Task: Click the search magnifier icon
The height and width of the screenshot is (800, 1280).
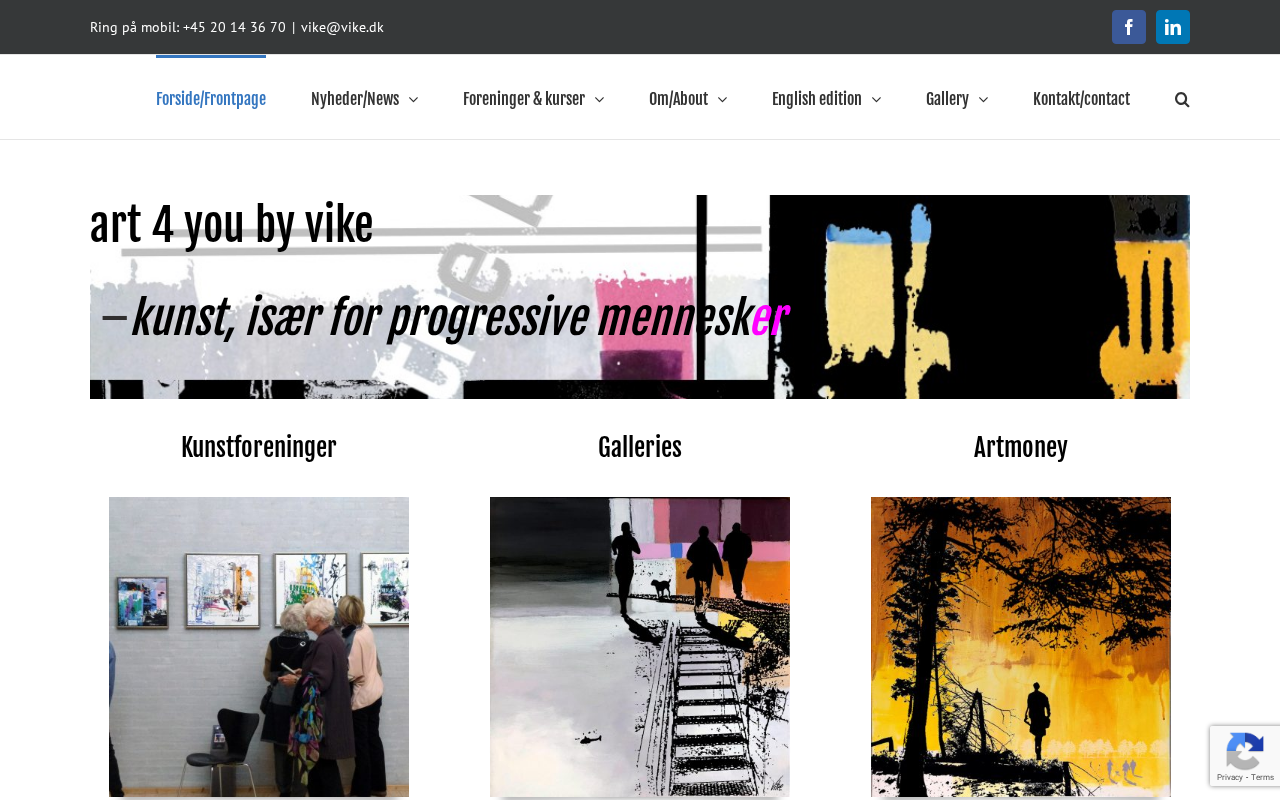Action: 1182,99
